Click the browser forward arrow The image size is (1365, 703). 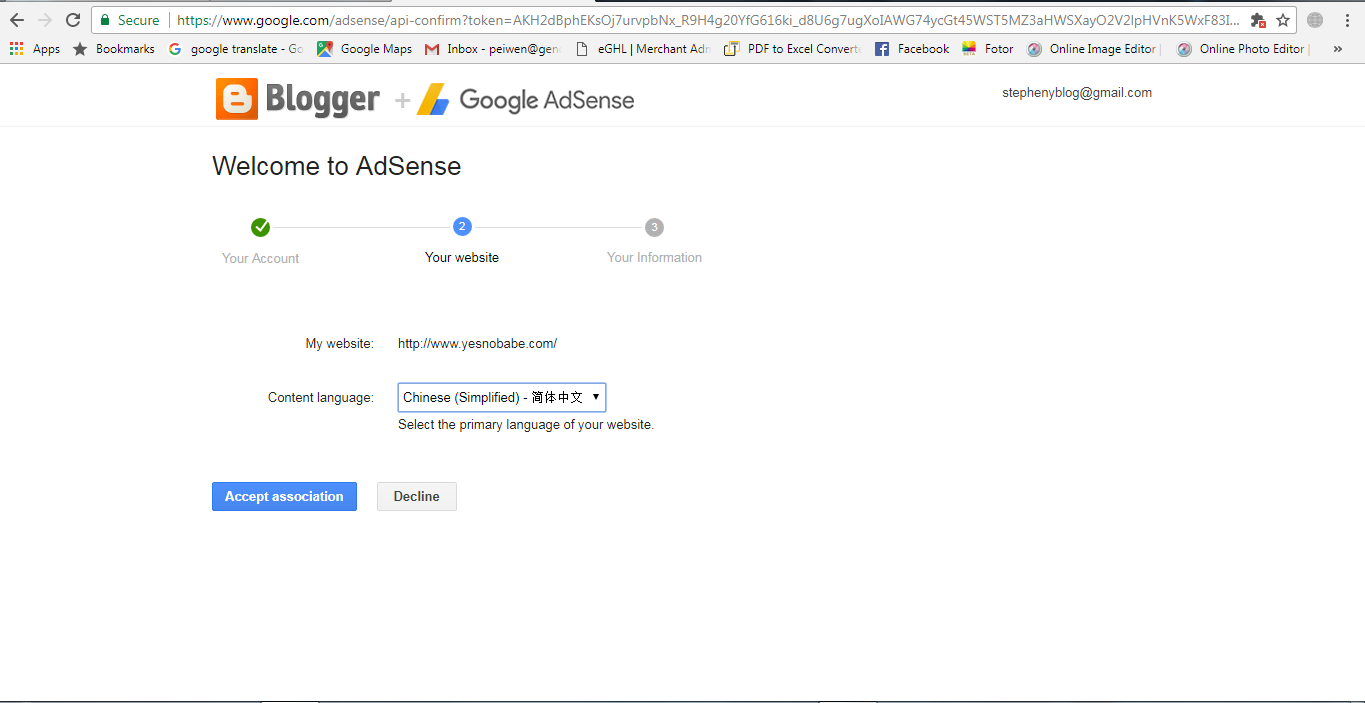click(x=44, y=20)
